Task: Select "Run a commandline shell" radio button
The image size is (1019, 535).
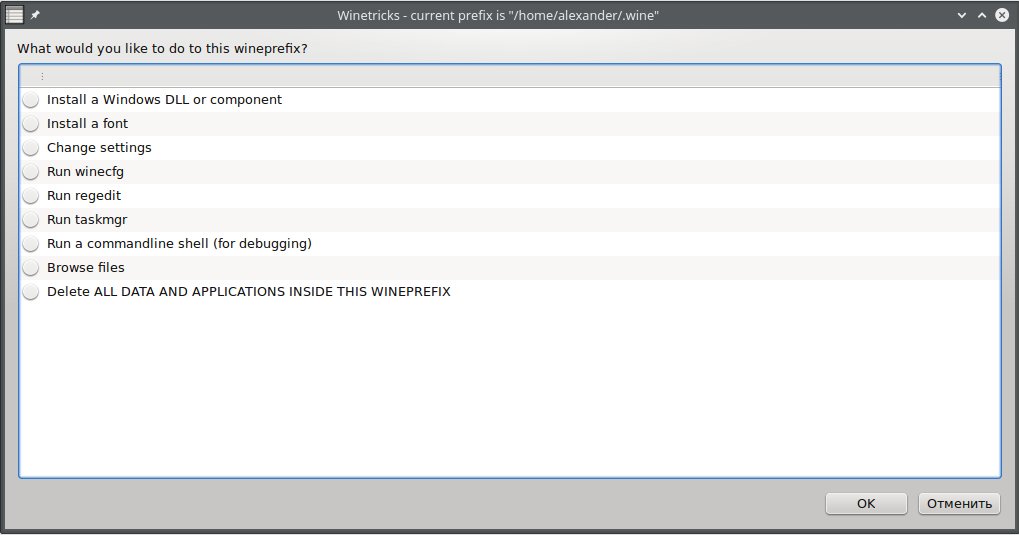Action: pos(31,244)
